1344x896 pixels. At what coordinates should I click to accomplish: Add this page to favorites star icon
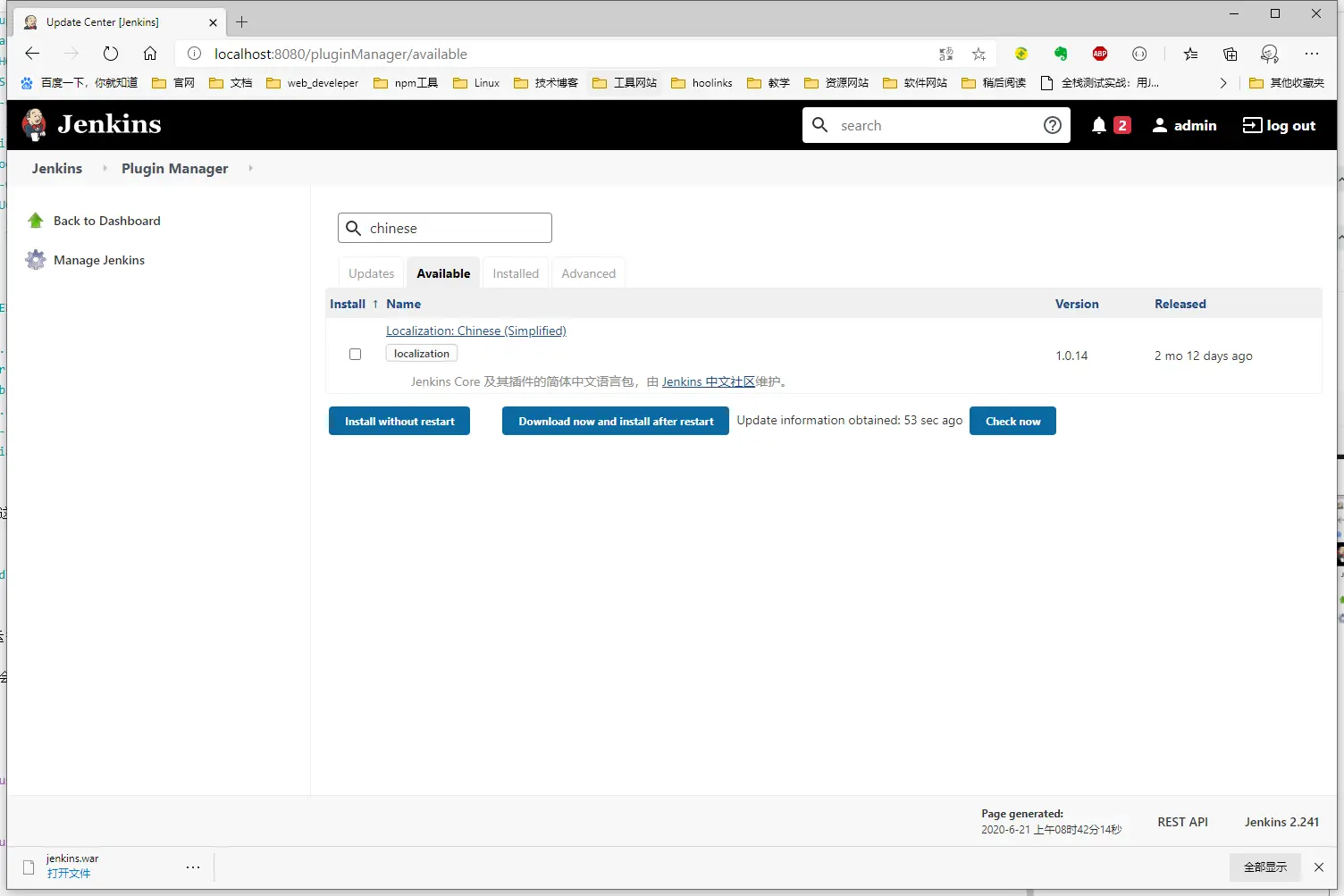pyautogui.click(x=979, y=54)
